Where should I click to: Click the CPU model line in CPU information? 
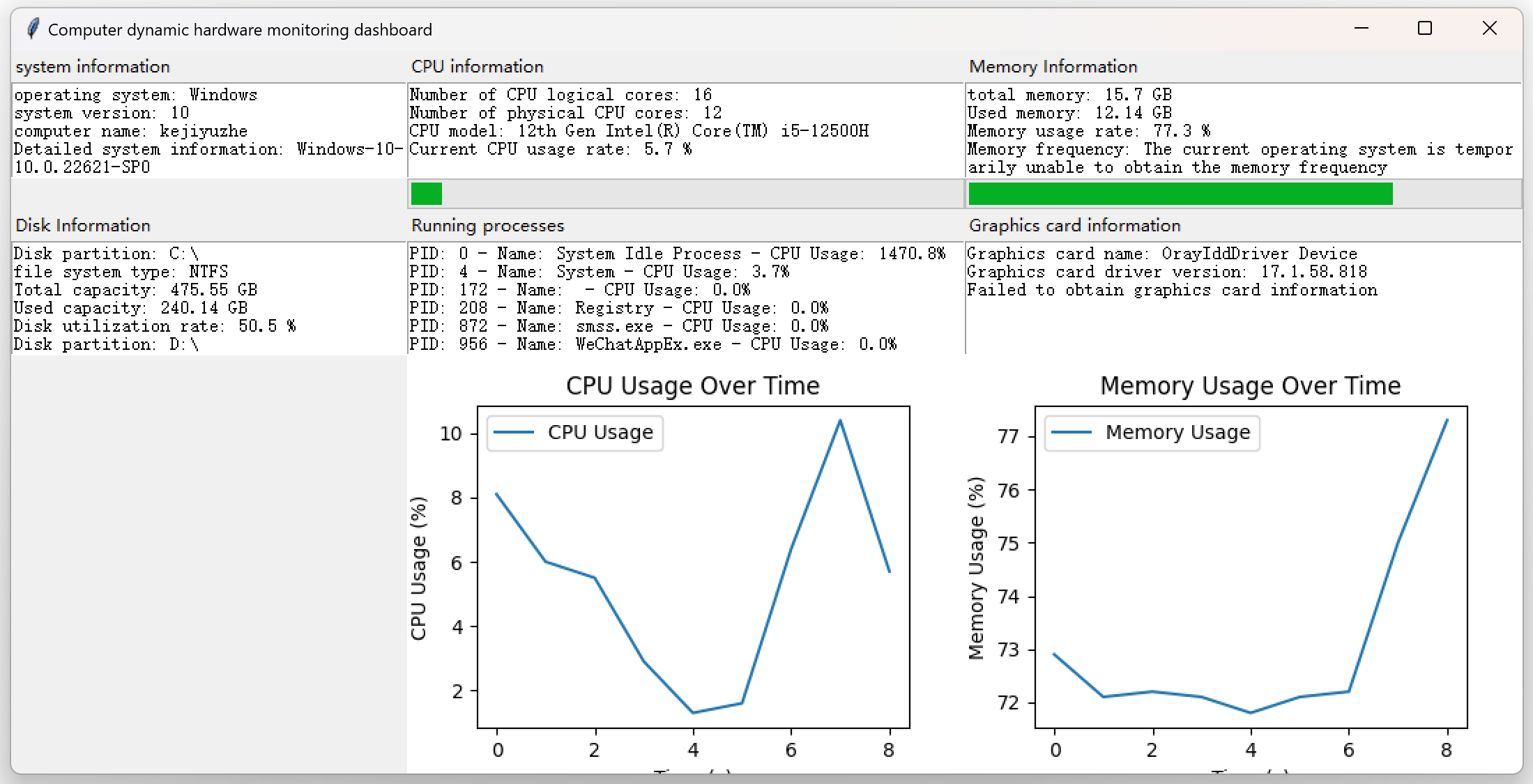click(x=639, y=131)
